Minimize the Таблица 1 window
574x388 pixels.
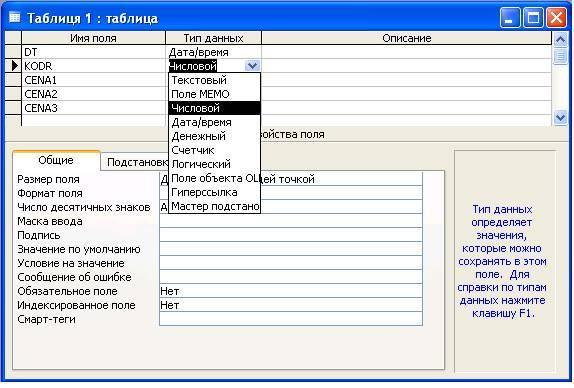[510, 18]
